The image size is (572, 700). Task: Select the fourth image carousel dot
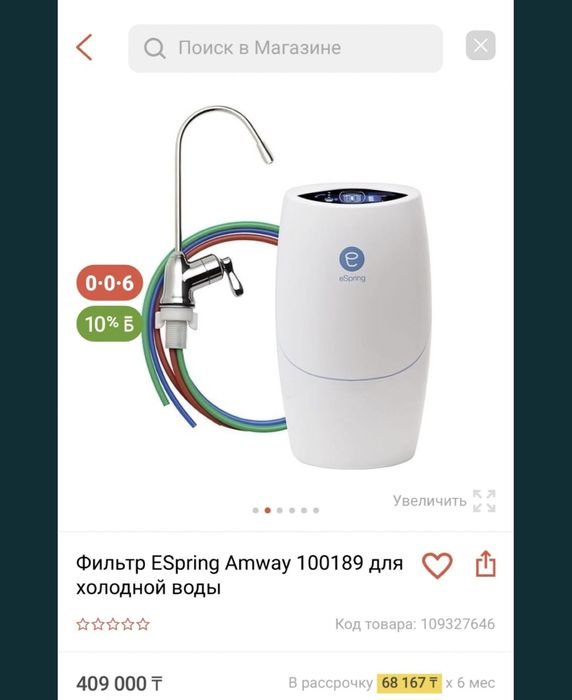pos(292,510)
